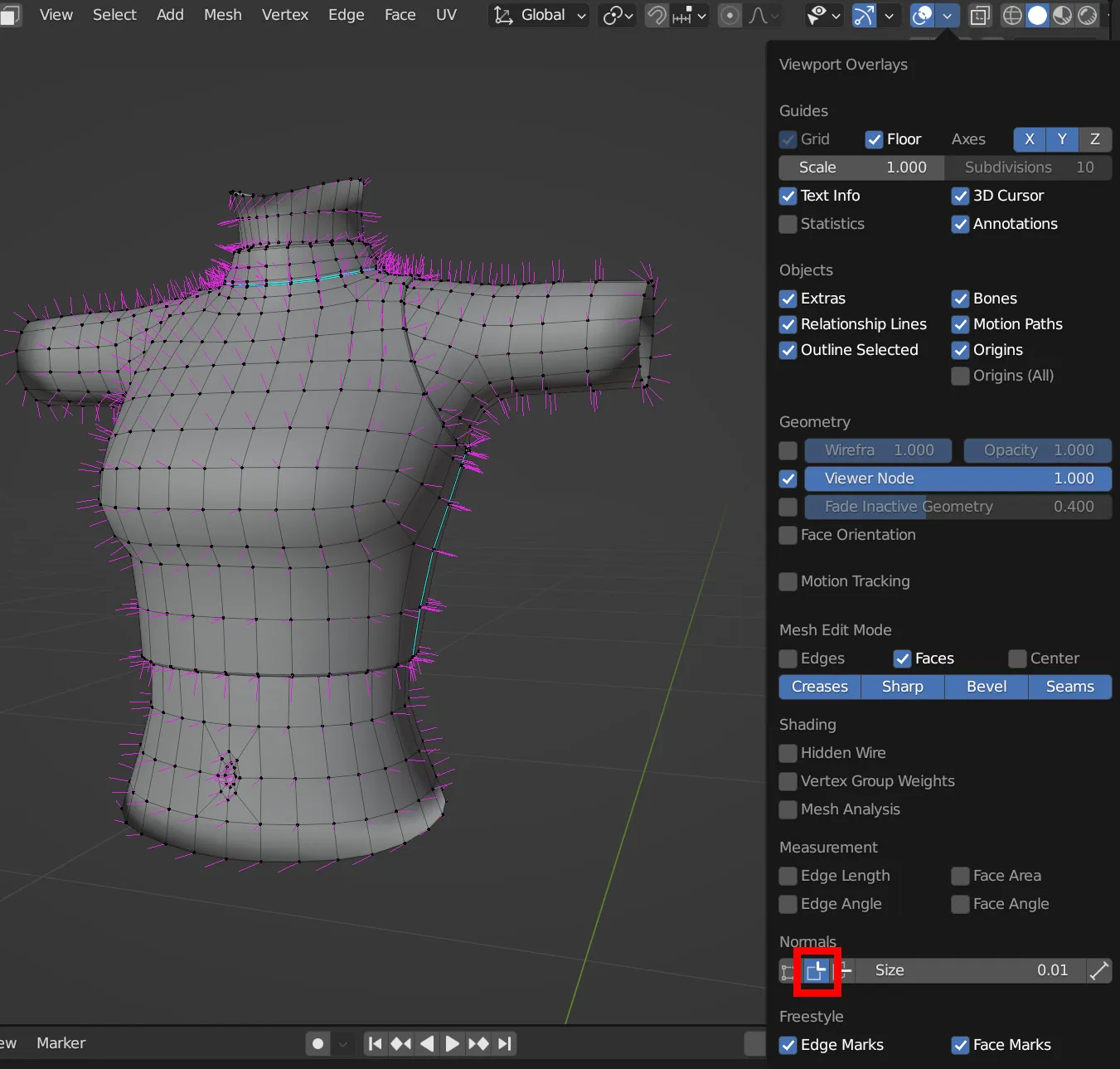
Task: Disable the Text Info checkbox
Action: coord(788,196)
